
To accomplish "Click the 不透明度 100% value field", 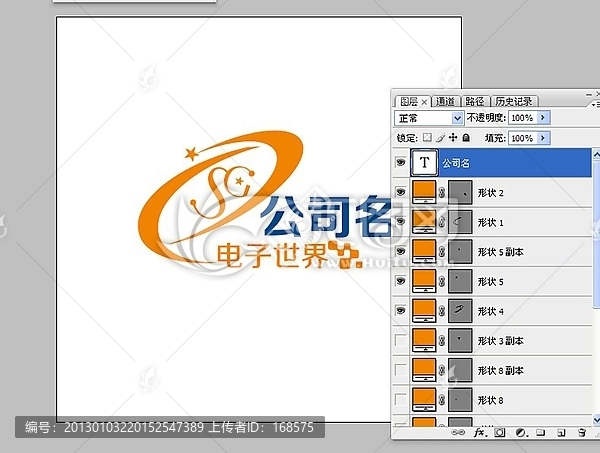I will point(523,117).
